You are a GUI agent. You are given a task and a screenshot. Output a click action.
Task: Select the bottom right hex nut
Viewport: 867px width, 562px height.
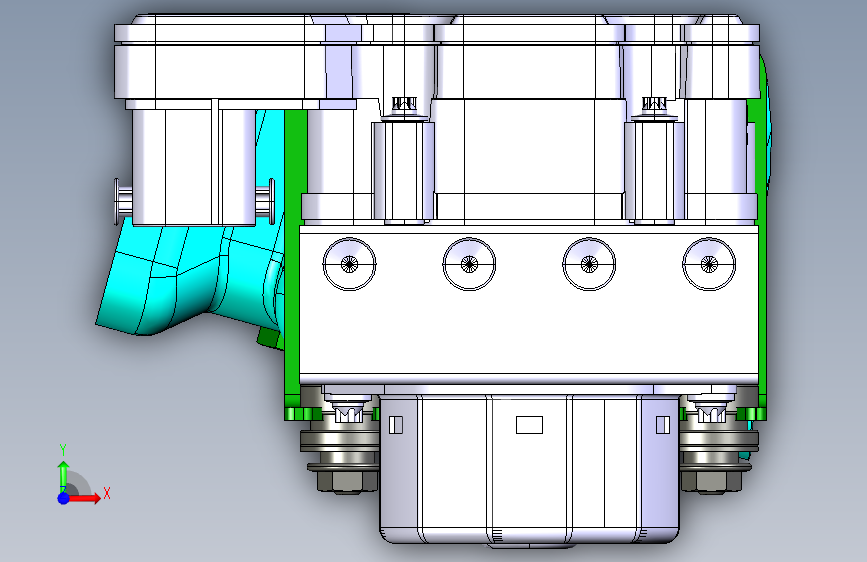[711, 482]
